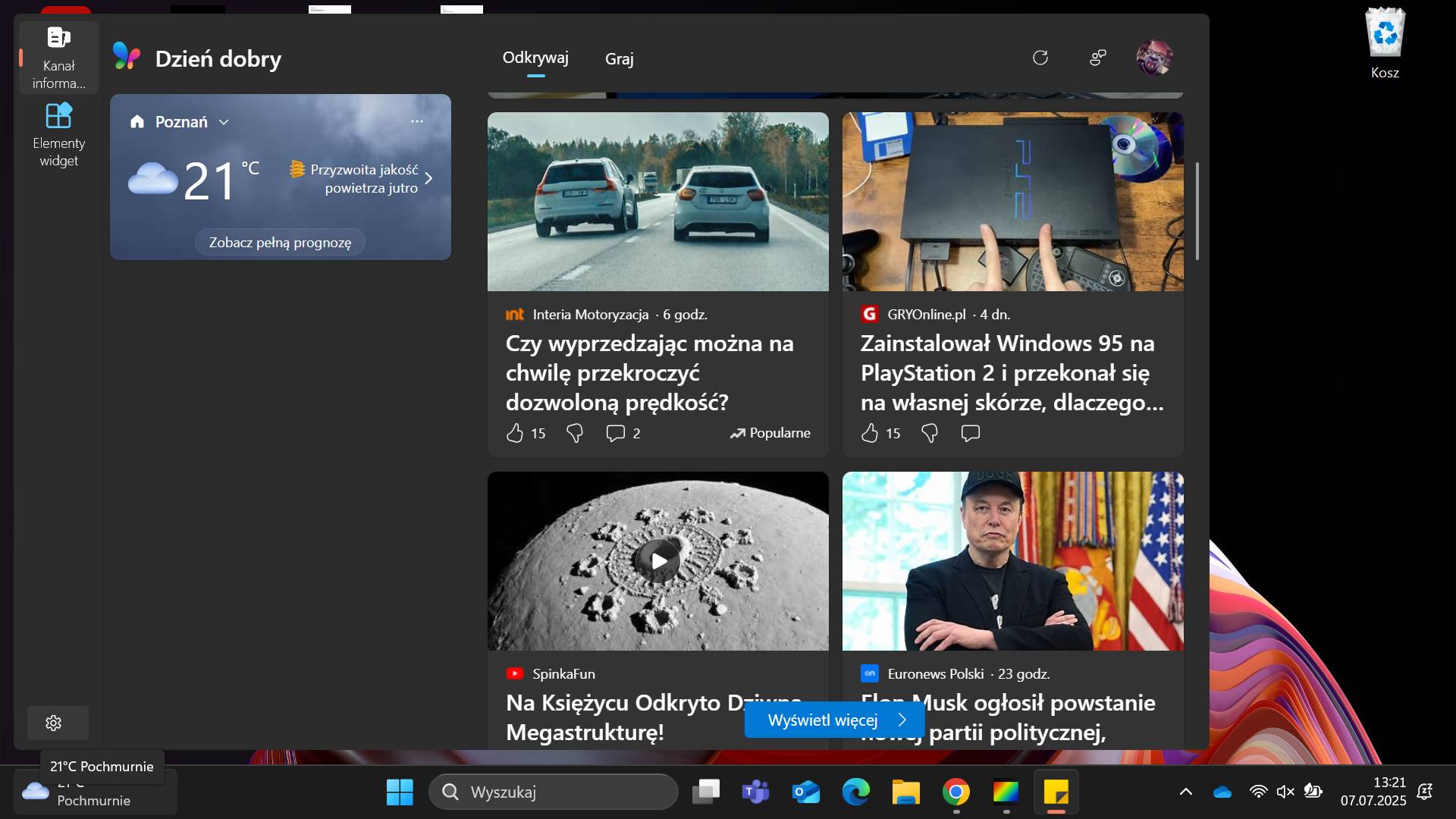The height and width of the screenshot is (819, 1456).
Task: Click the Euronews Polski source name
Action: click(936, 673)
